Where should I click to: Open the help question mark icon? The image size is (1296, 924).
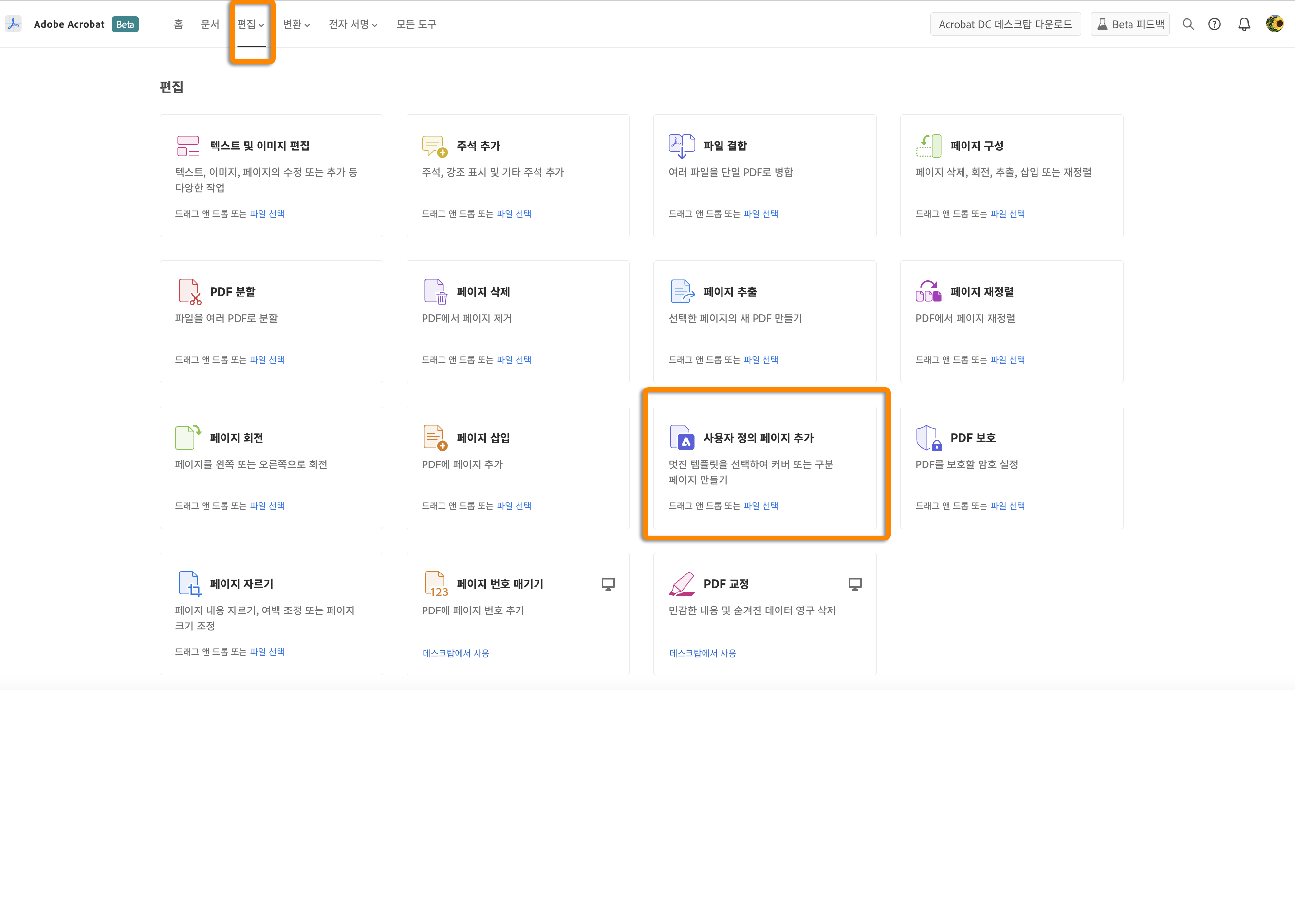click(1215, 24)
